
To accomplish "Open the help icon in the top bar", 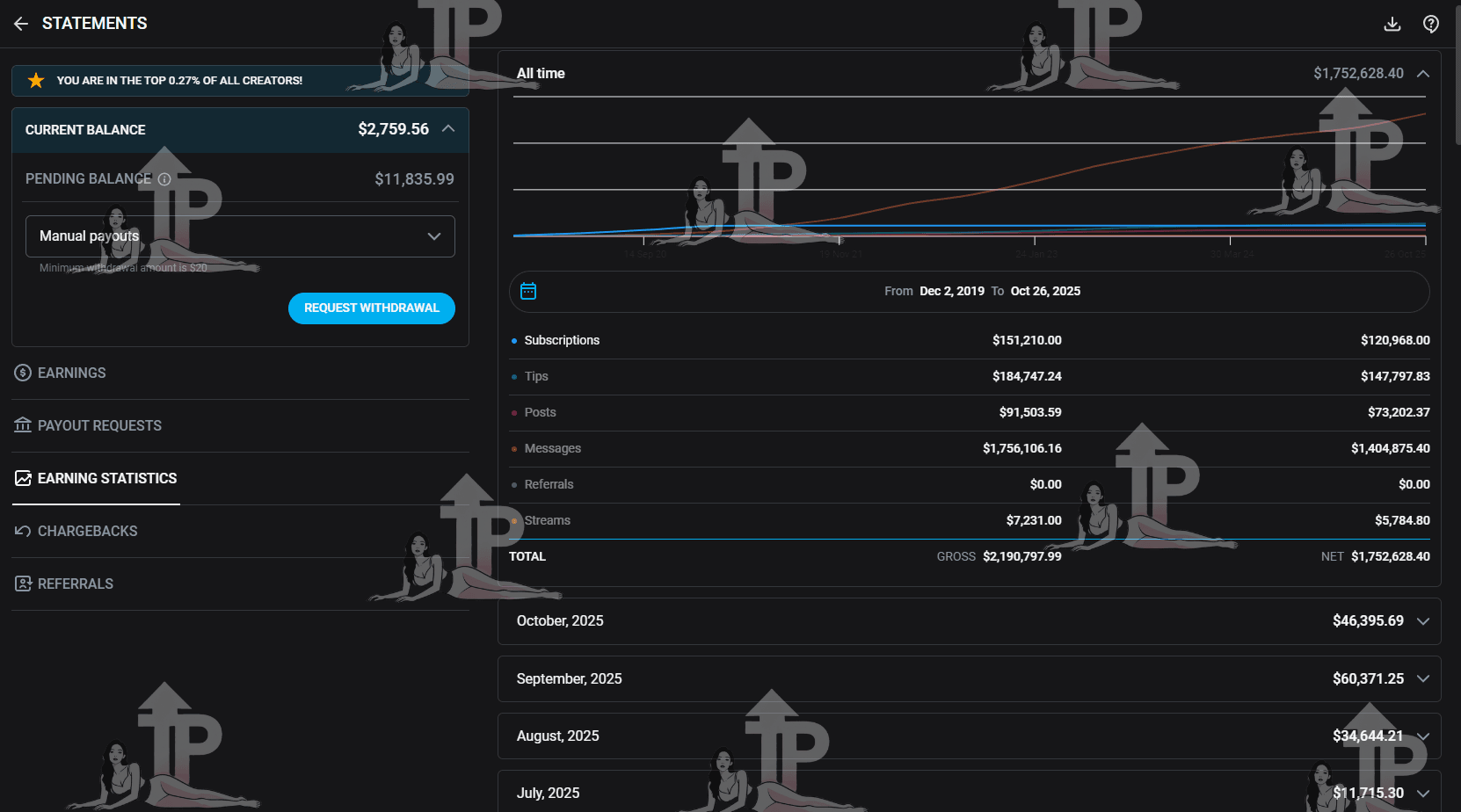I will tap(1431, 24).
